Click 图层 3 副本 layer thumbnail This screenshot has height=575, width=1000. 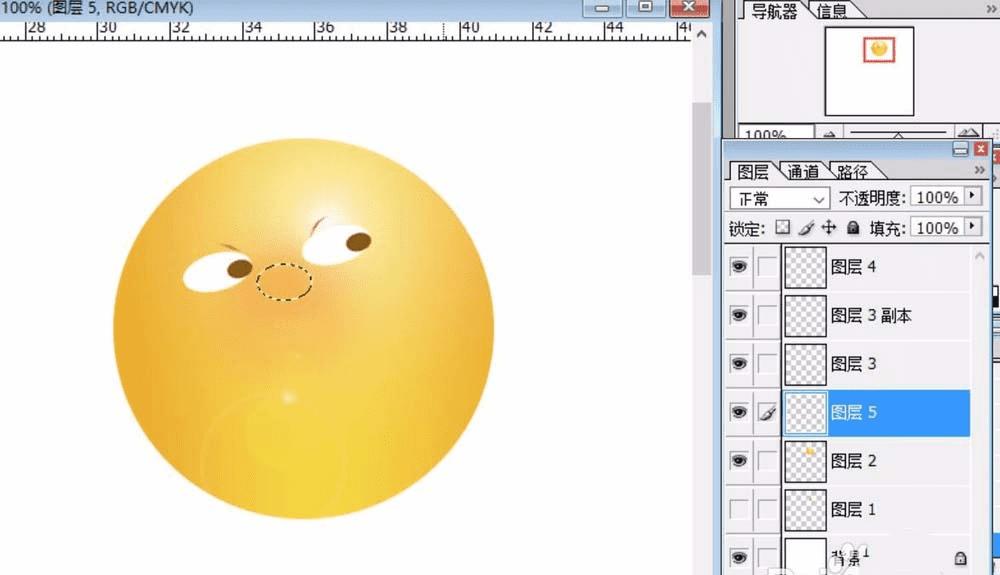click(805, 316)
